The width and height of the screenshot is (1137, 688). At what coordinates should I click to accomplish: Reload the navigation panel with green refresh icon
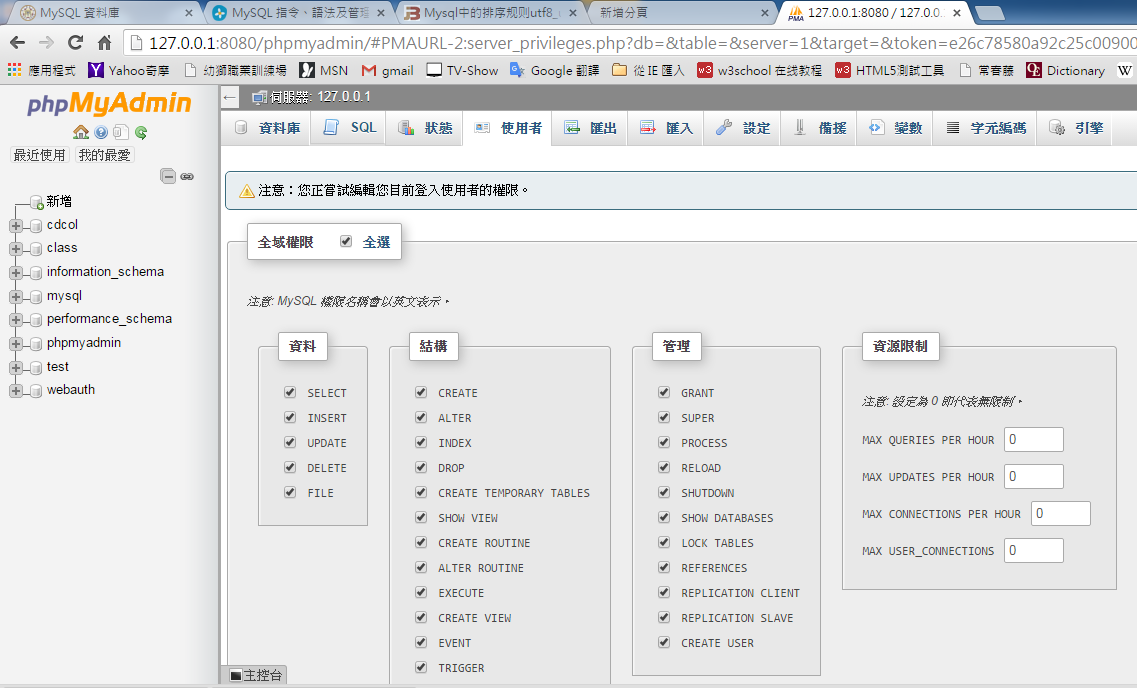pos(141,132)
